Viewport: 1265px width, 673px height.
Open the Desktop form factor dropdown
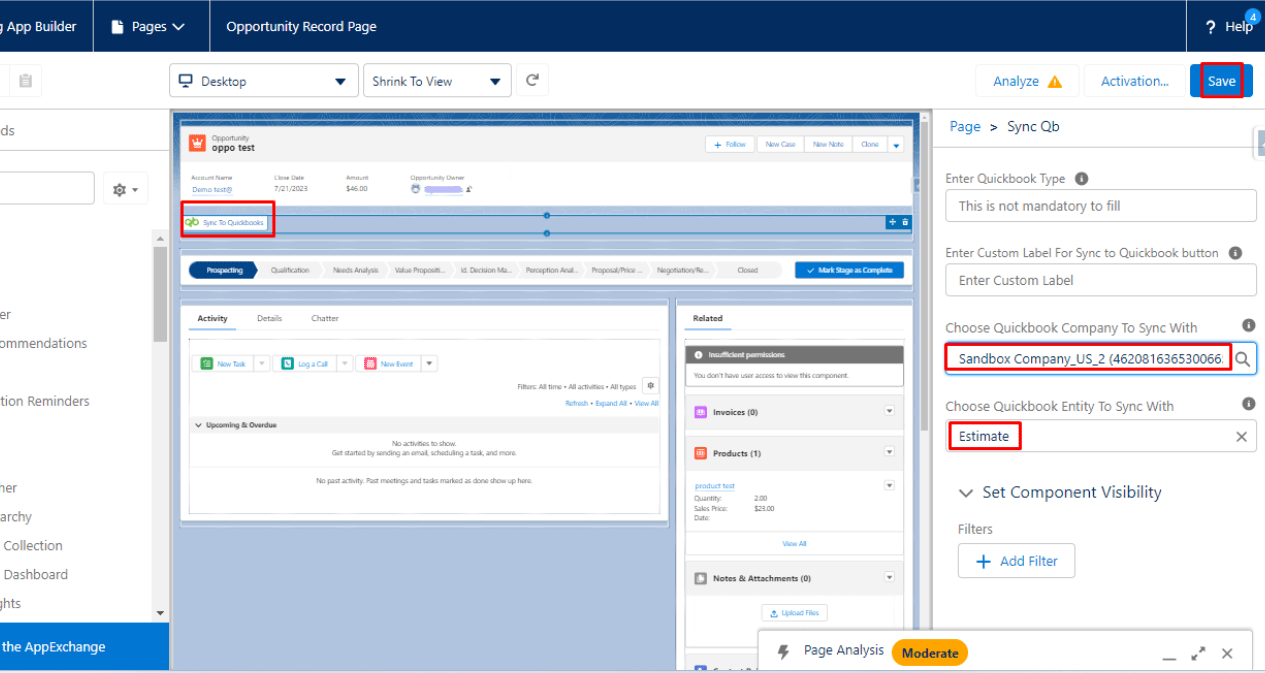[264, 81]
